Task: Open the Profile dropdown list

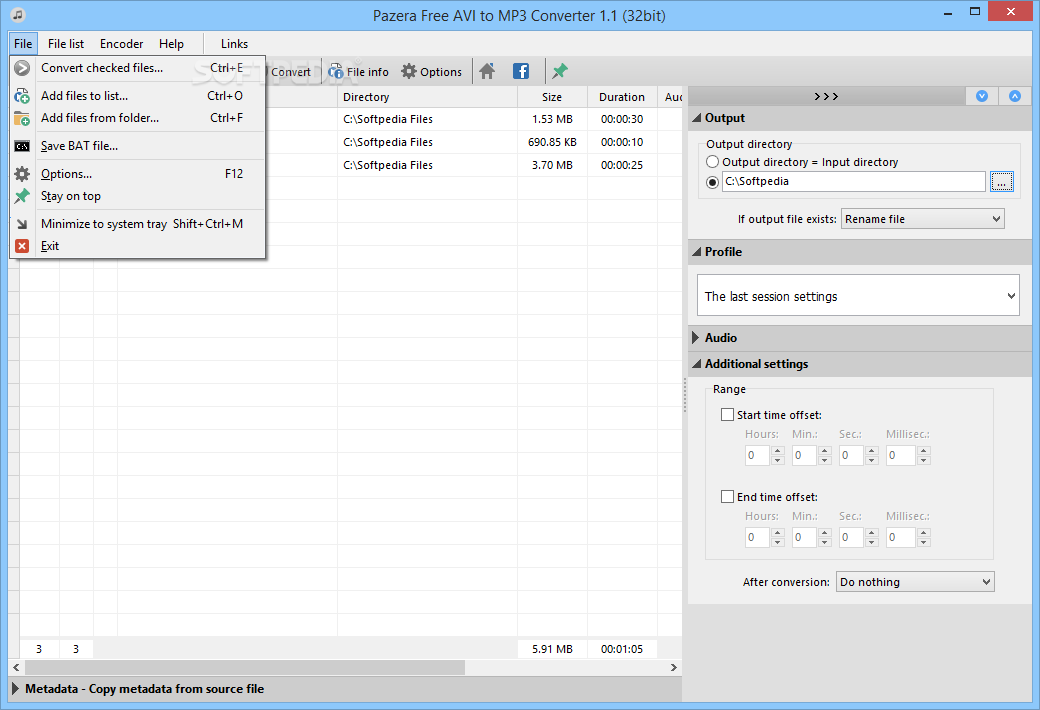Action: click(858, 295)
